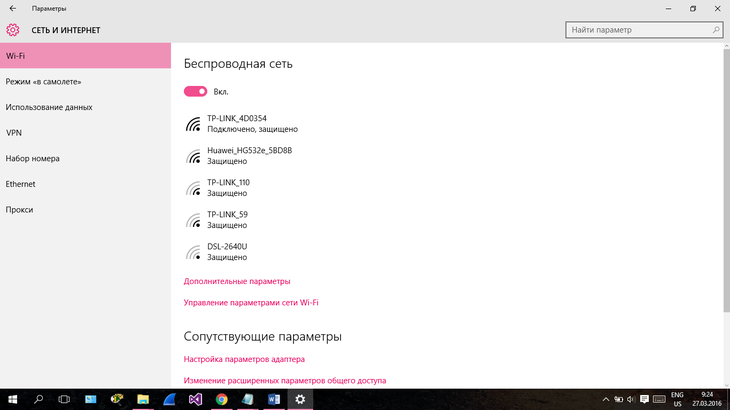Select network name TP-LINK_110

point(228,183)
